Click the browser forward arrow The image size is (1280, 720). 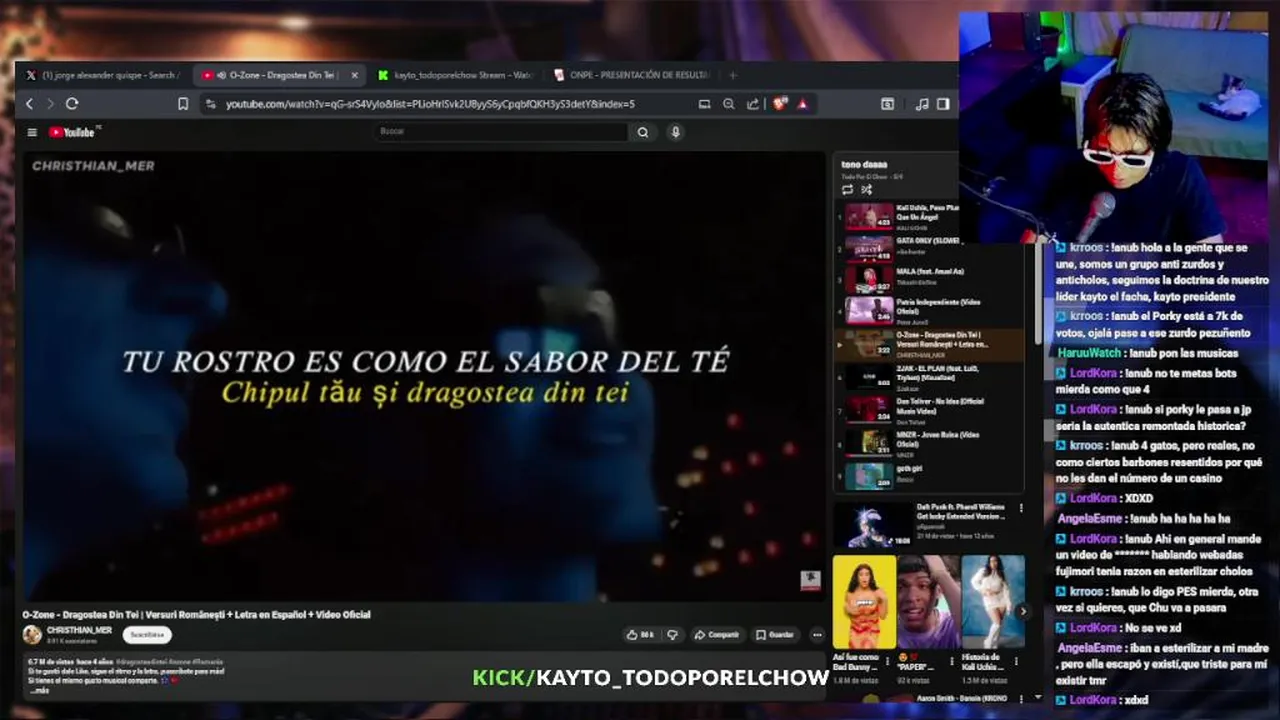(50, 104)
